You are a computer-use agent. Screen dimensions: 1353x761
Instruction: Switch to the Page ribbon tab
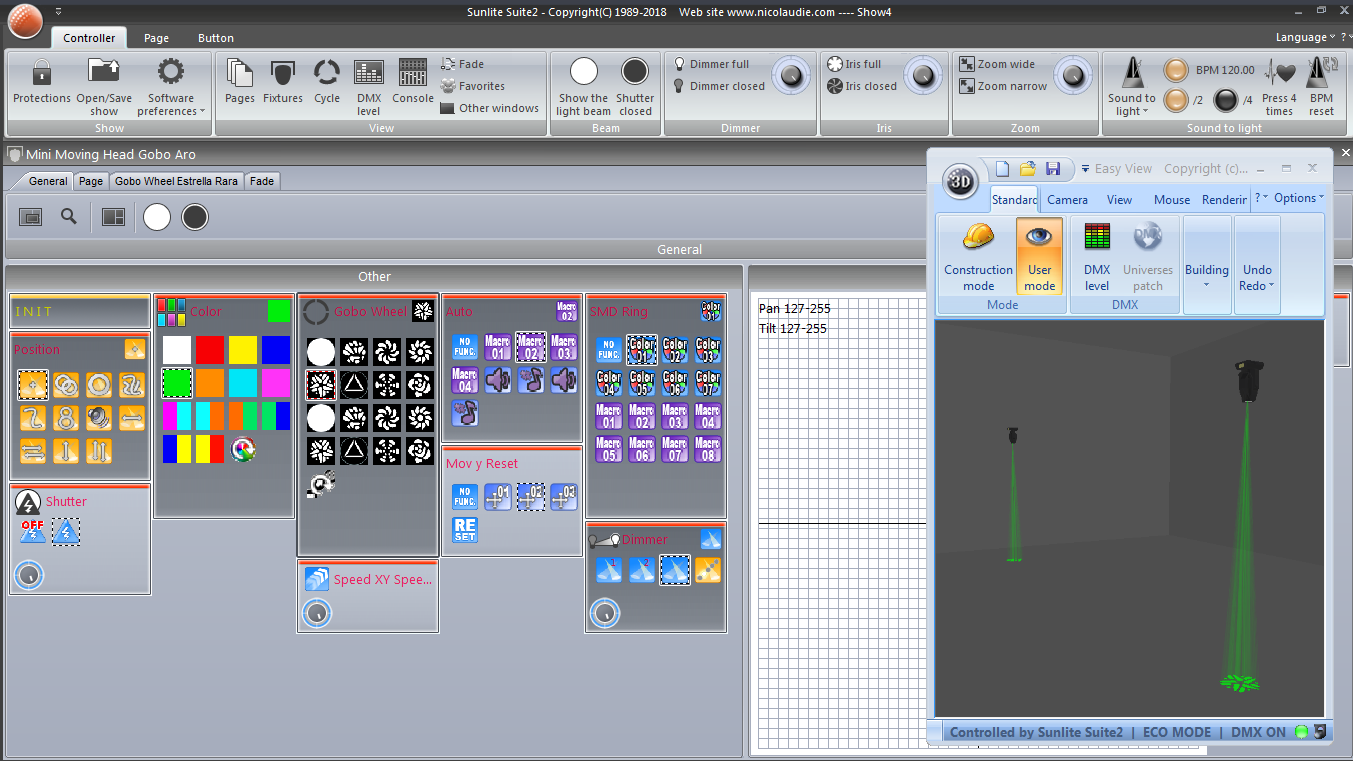click(156, 38)
